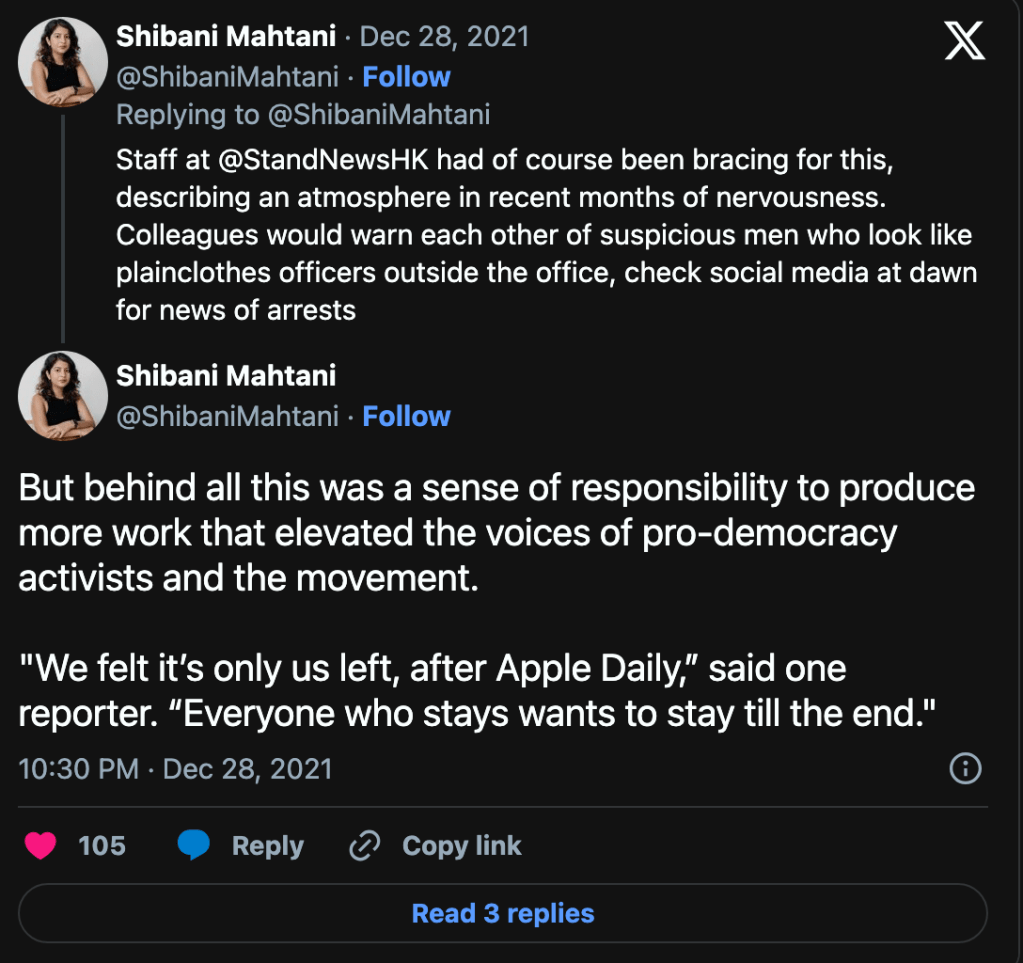The height and width of the screenshot is (963, 1023).
Task: Like the tweet with the heart icon
Action: tap(41, 846)
